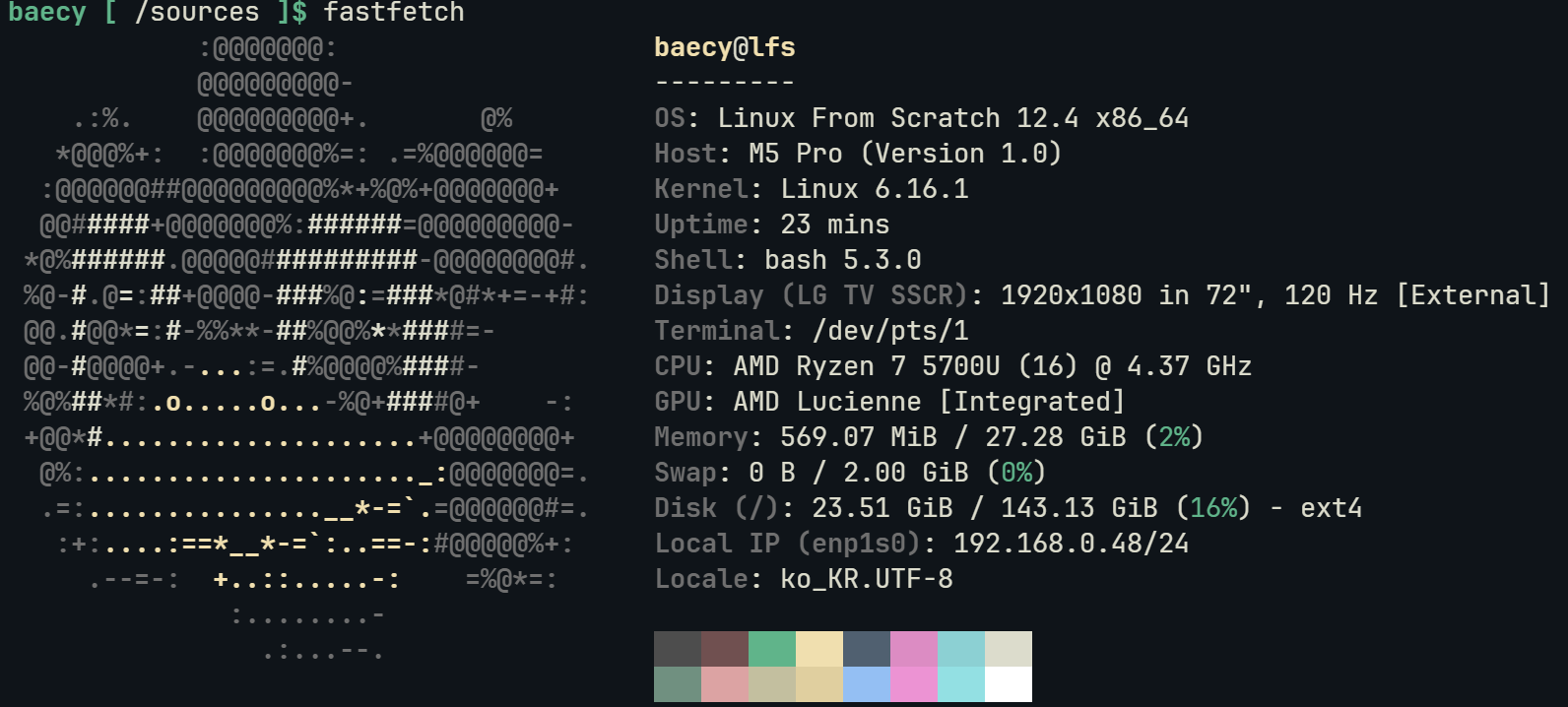The height and width of the screenshot is (707, 1568).
Task: Click the CPU line with AMD Ryzen 7 5700U
Action: pos(952,366)
